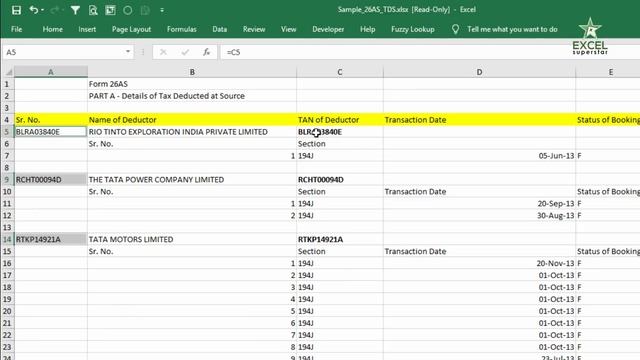This screenshot has height=360, width=640.
Task: Click the Save icon in Quick Access Toolbar
Action: pyautogui.click(x=16, y=10)
